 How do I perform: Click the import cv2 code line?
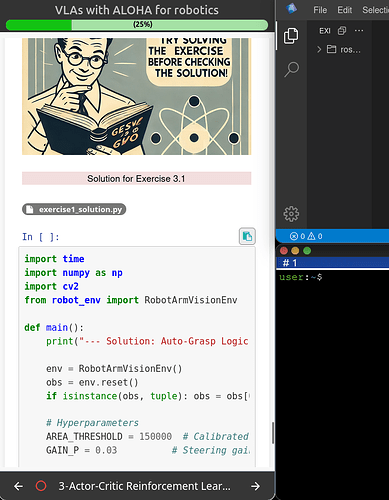(x=51, y=286)
